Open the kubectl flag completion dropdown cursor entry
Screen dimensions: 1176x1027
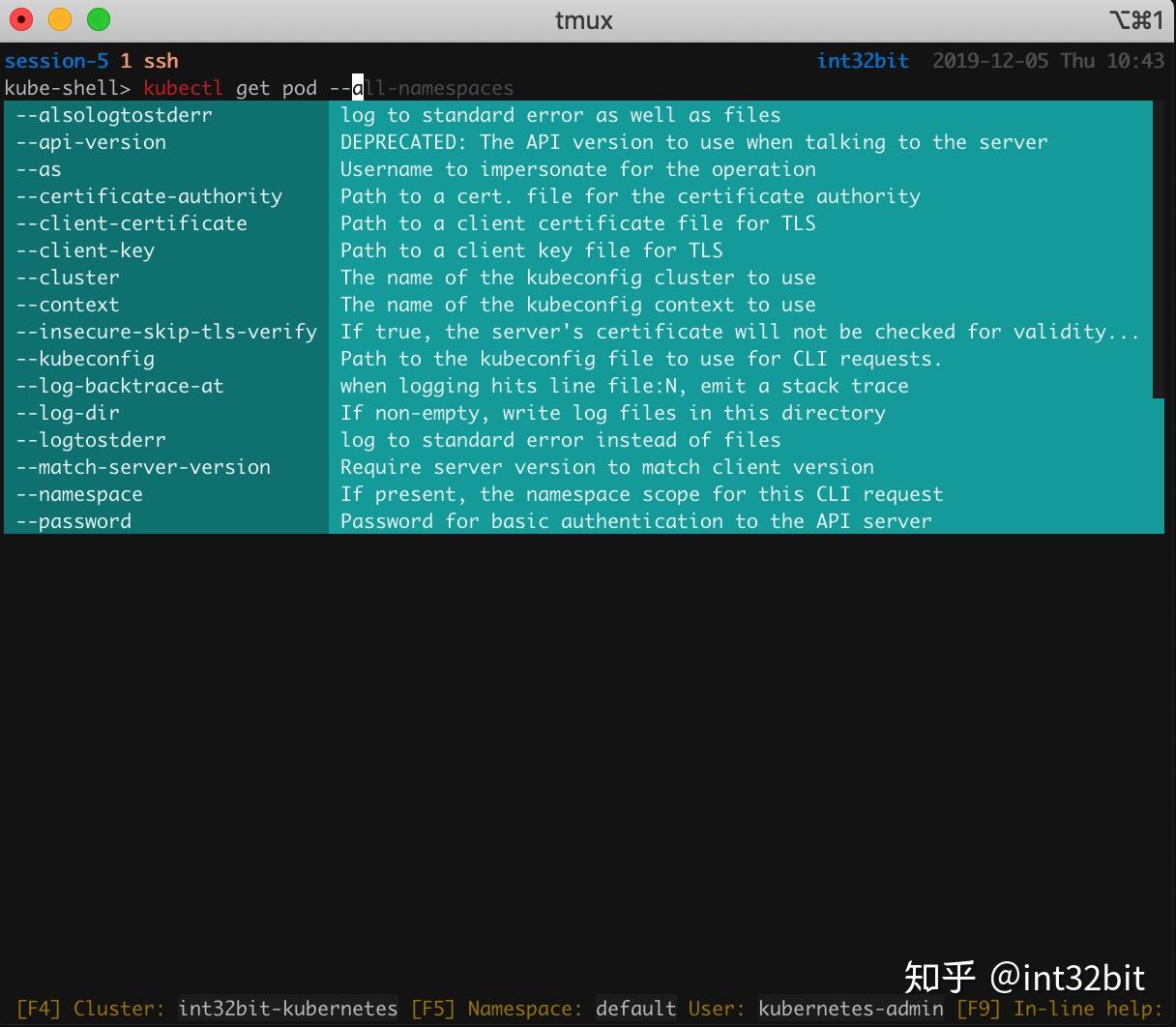click(357, 88)
